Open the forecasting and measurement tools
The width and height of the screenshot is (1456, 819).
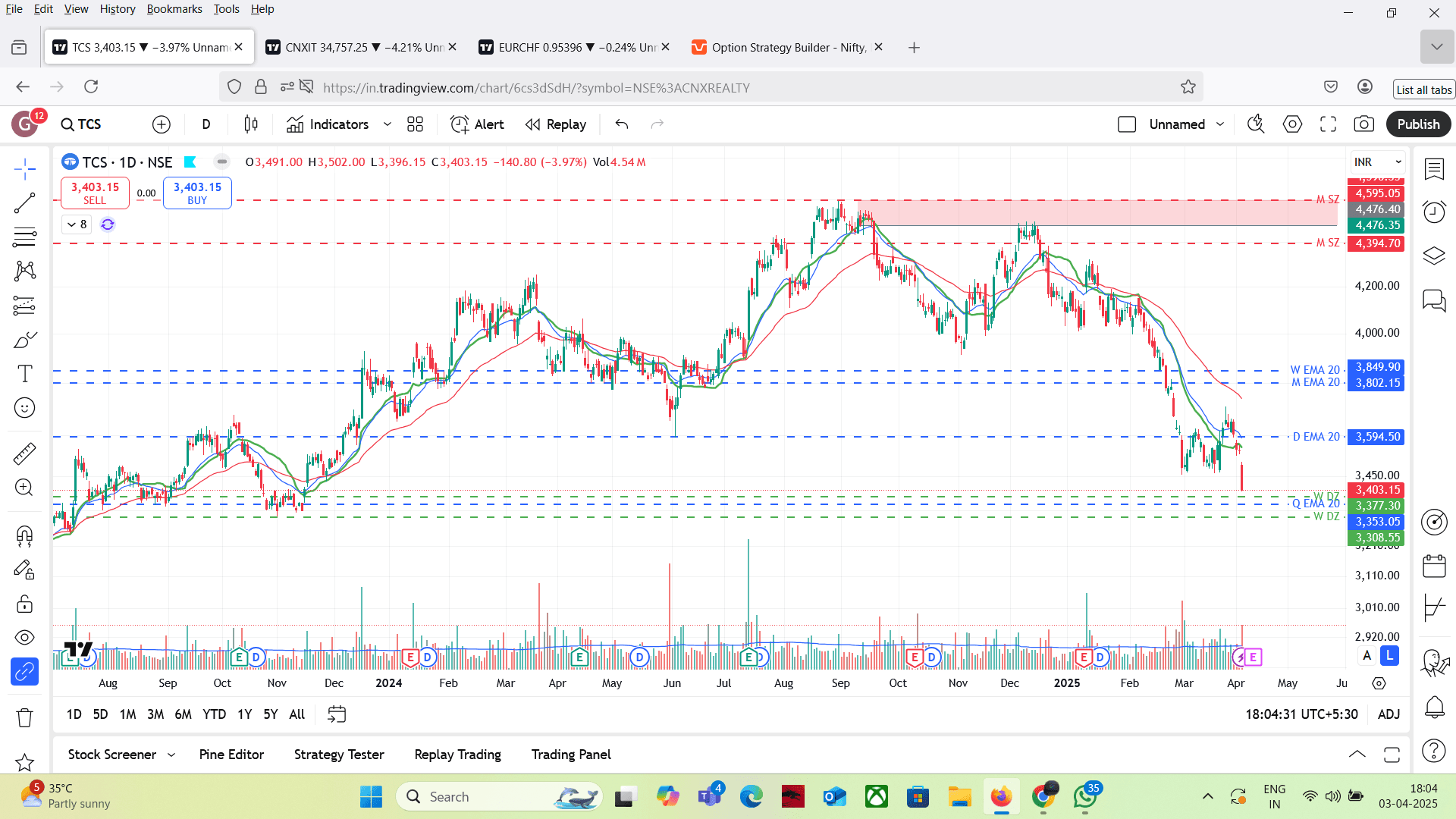click(24, 305)
